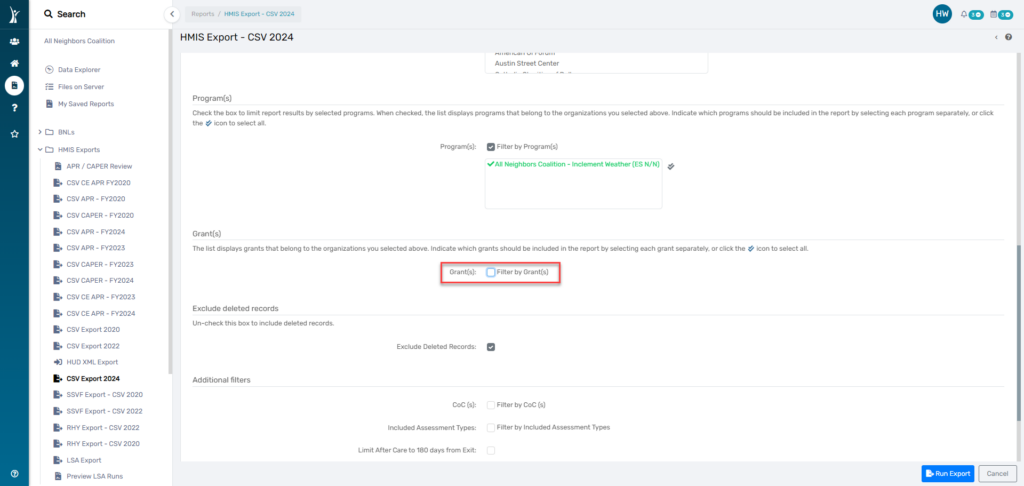Open the Reports document icon in left rail
Viewport: 1024px width, 486px height.
pos(14,86)
